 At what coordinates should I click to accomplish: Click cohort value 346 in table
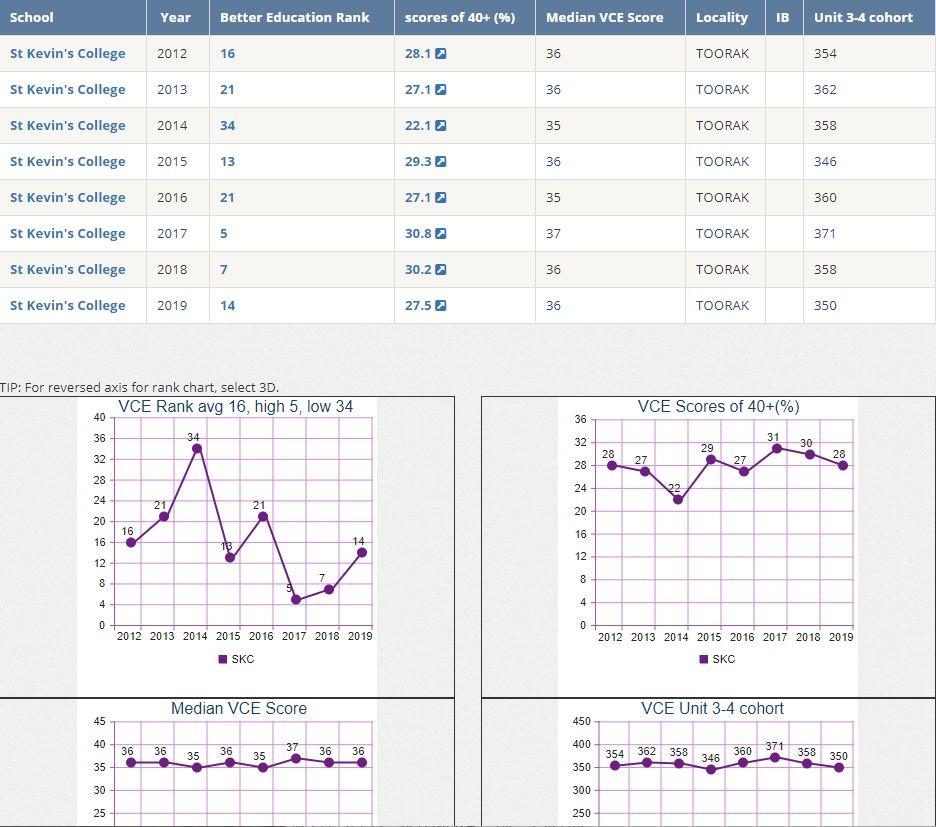[x=825, y=162]
